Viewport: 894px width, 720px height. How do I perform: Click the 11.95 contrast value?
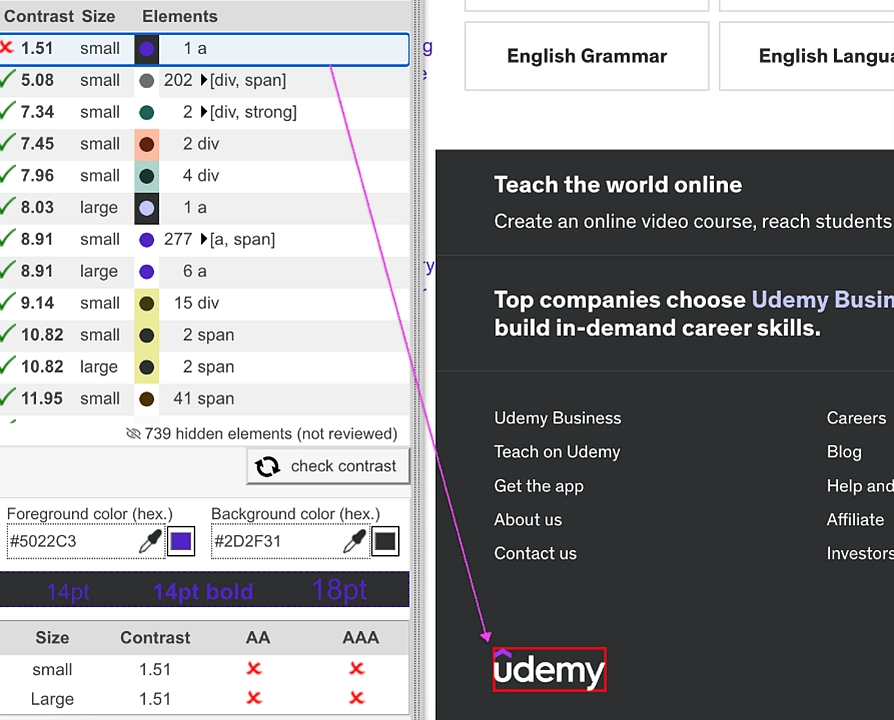click(x=42, y=398)
